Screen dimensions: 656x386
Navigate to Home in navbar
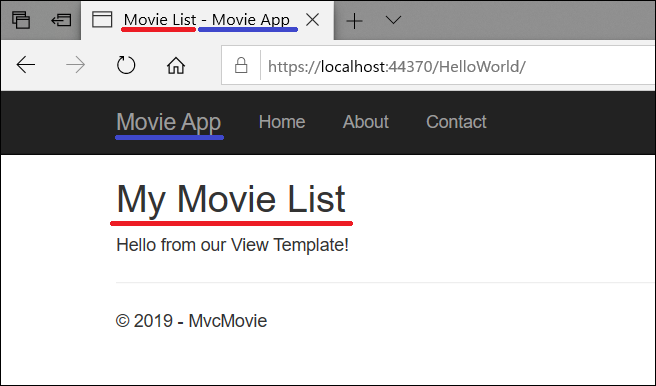282,122
